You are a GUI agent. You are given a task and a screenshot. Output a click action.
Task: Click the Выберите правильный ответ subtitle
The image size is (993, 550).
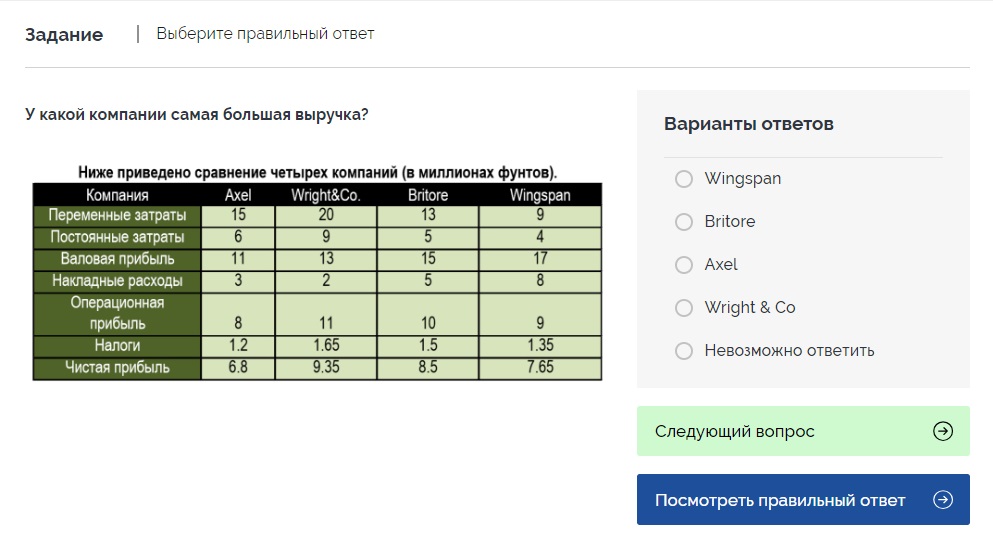pyautogui.click(x=265, y=34)
